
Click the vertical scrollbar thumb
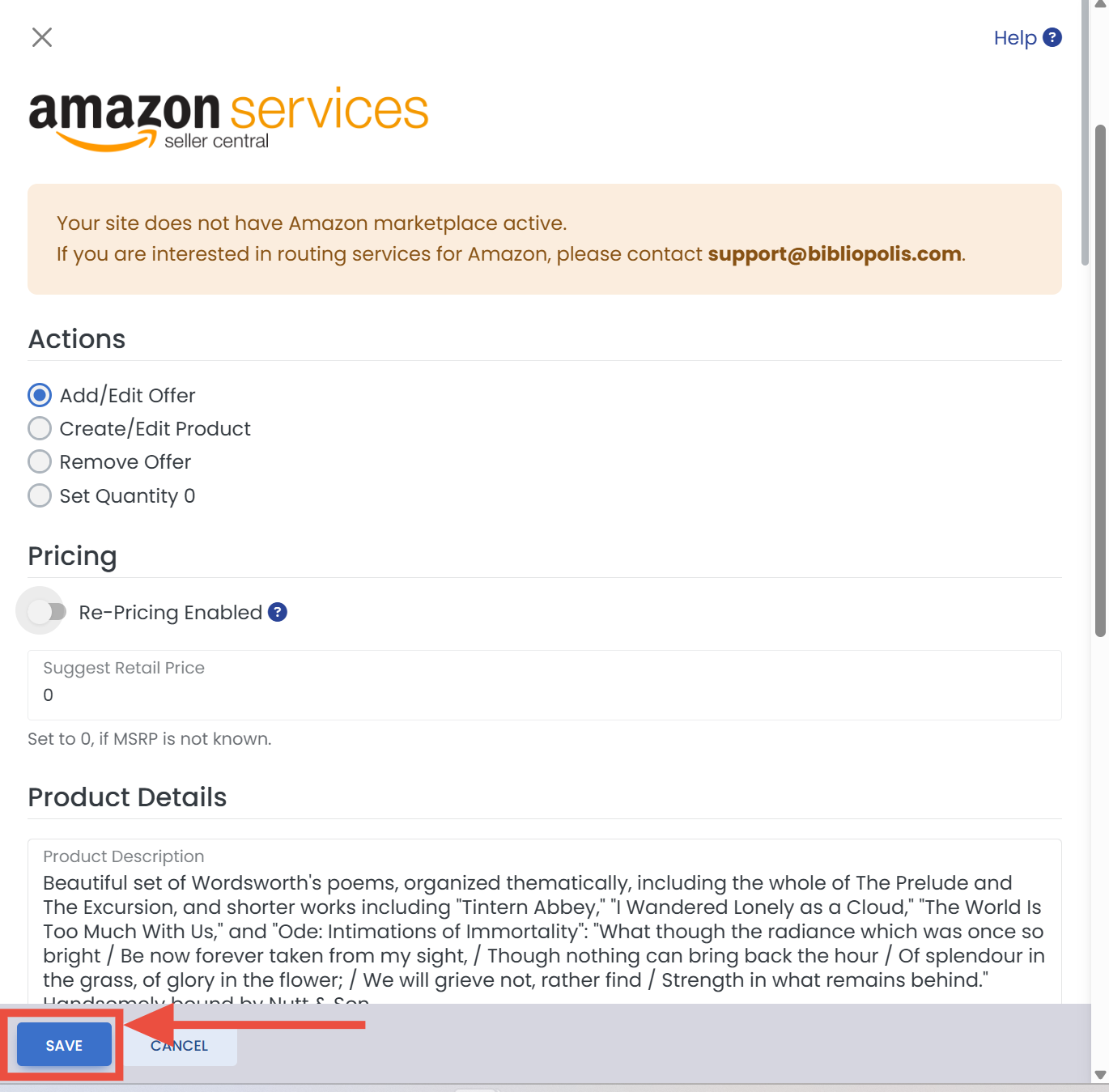1100,380
